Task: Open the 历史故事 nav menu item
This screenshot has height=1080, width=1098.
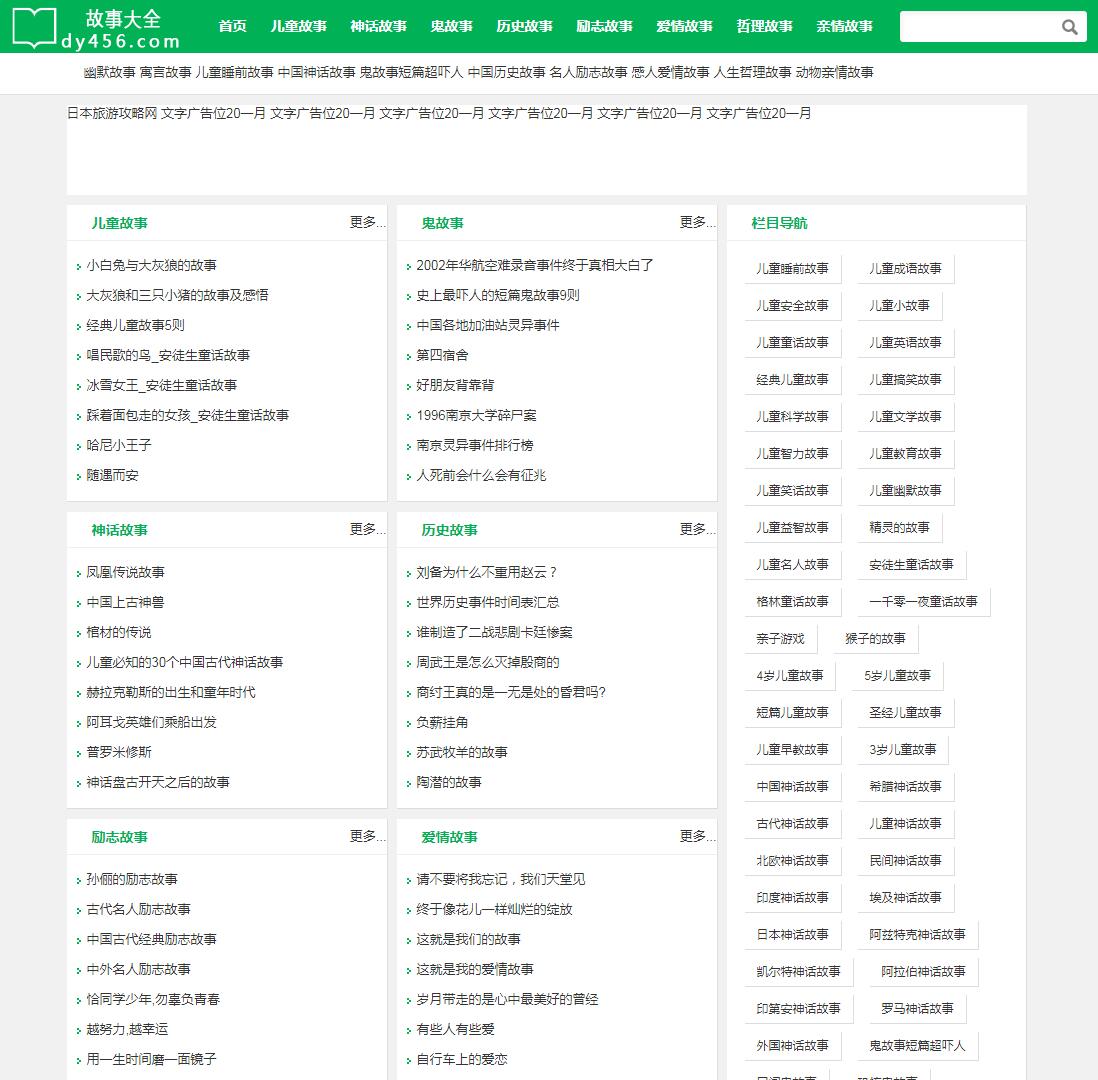Action: 524,27
